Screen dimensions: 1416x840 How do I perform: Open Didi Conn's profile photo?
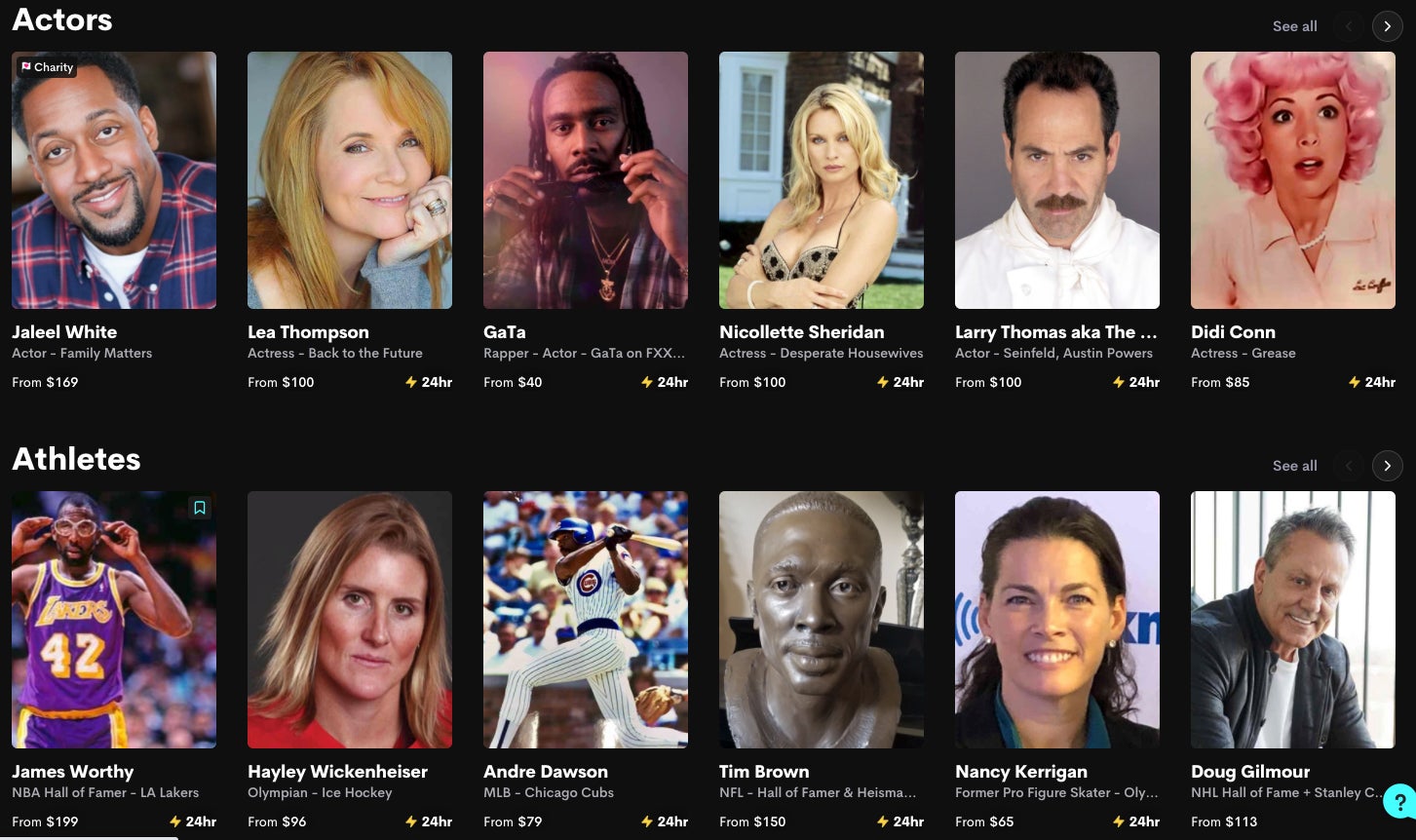click(x=1293, y=180)
